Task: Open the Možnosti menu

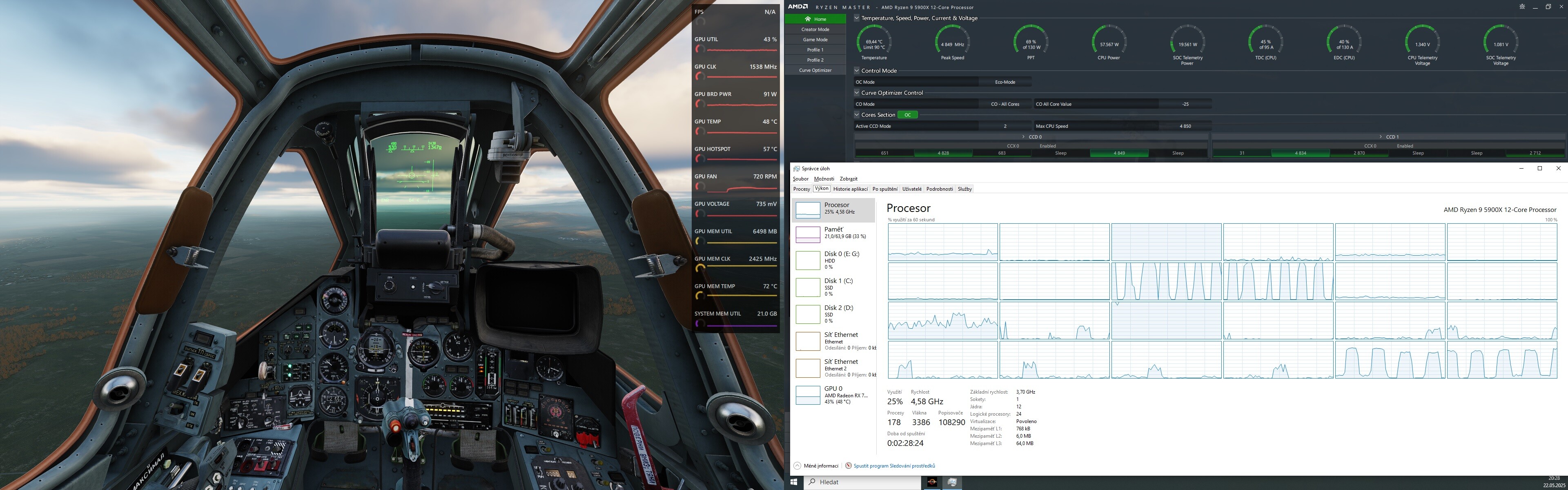Action: click(824, 179)
